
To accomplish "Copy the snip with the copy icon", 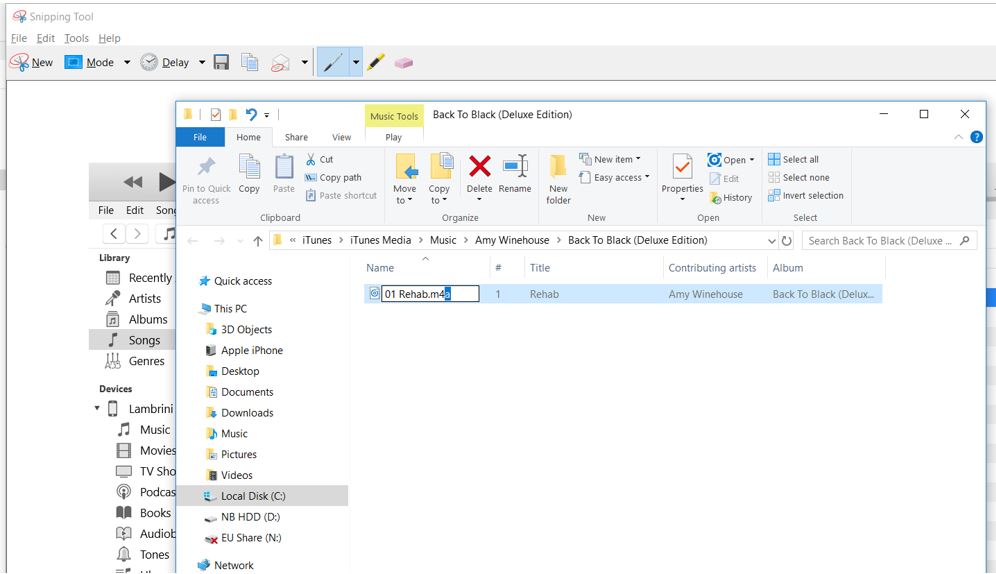I will [249, 62].
